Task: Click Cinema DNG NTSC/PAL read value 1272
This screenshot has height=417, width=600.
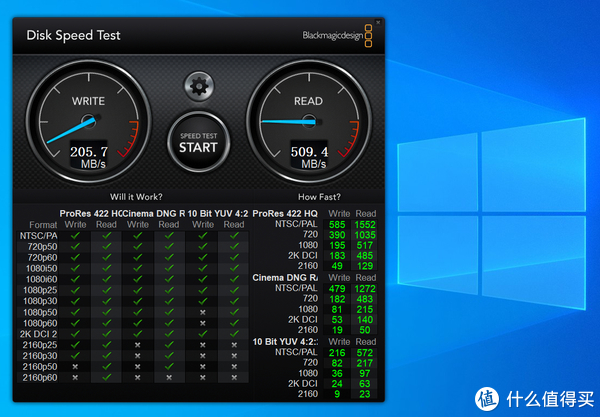Action: pos(365,289)
